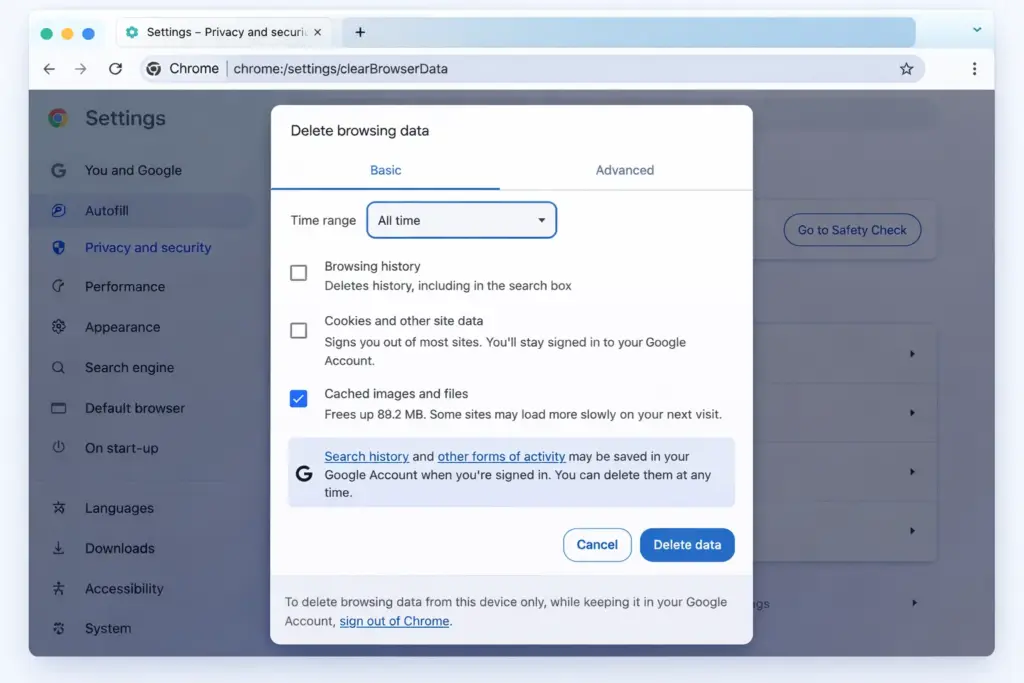
Task: Click the Cancel button
Action: pos(597,545)
